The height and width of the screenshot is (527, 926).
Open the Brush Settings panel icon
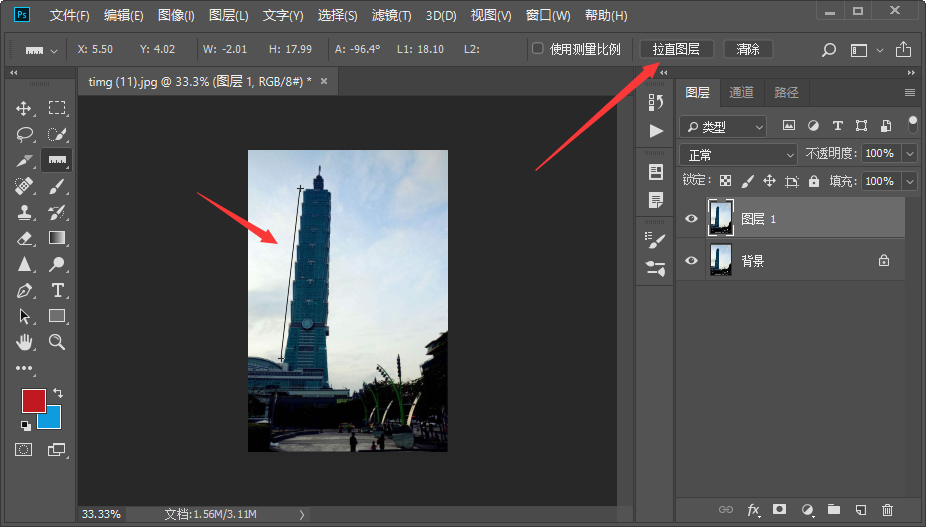[656, 240]
